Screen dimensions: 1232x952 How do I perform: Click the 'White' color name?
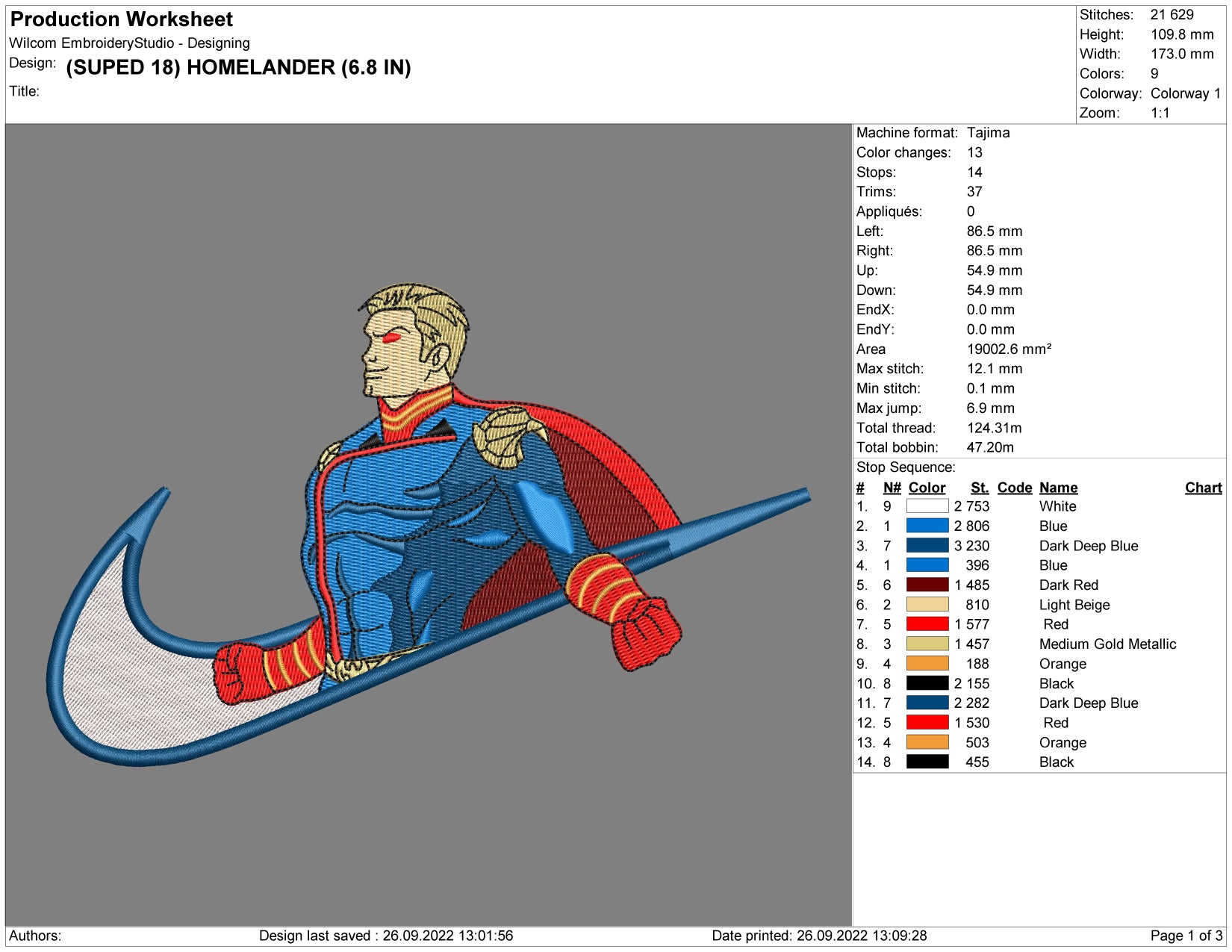point(1058,506)
